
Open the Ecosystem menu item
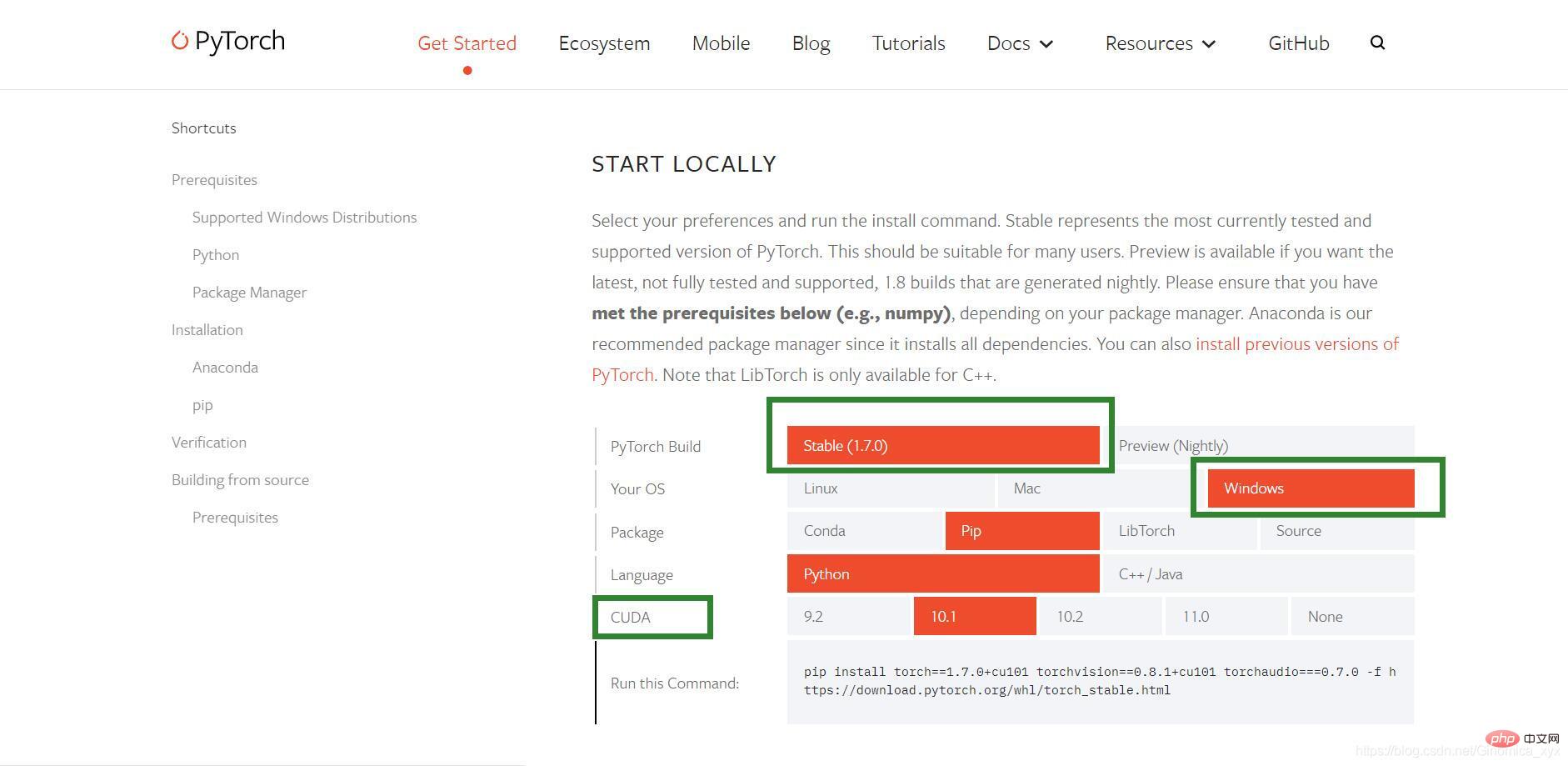point(604,43)
